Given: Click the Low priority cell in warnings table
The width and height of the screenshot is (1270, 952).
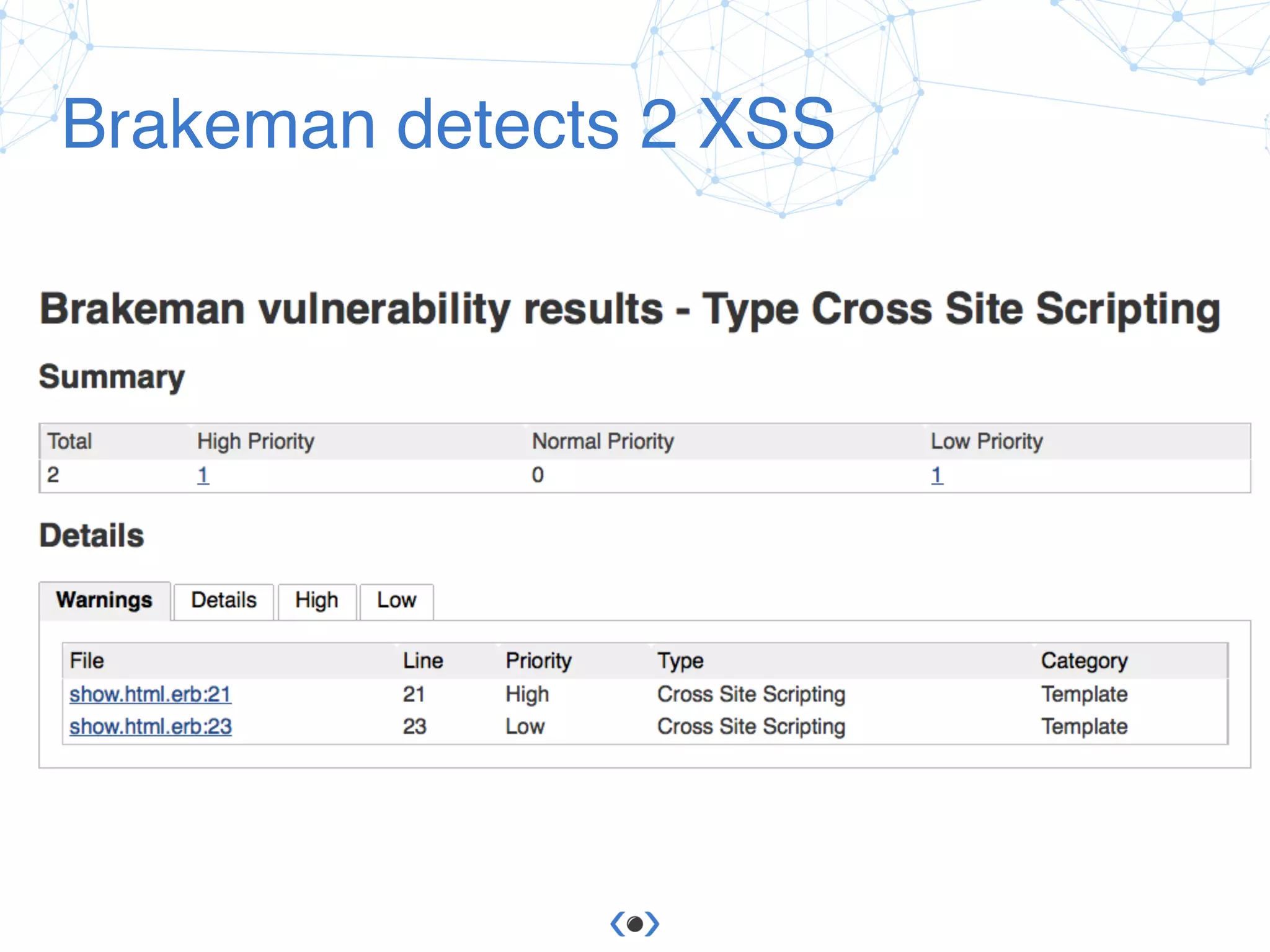Looking at the screenshot, I should (525, 726).
